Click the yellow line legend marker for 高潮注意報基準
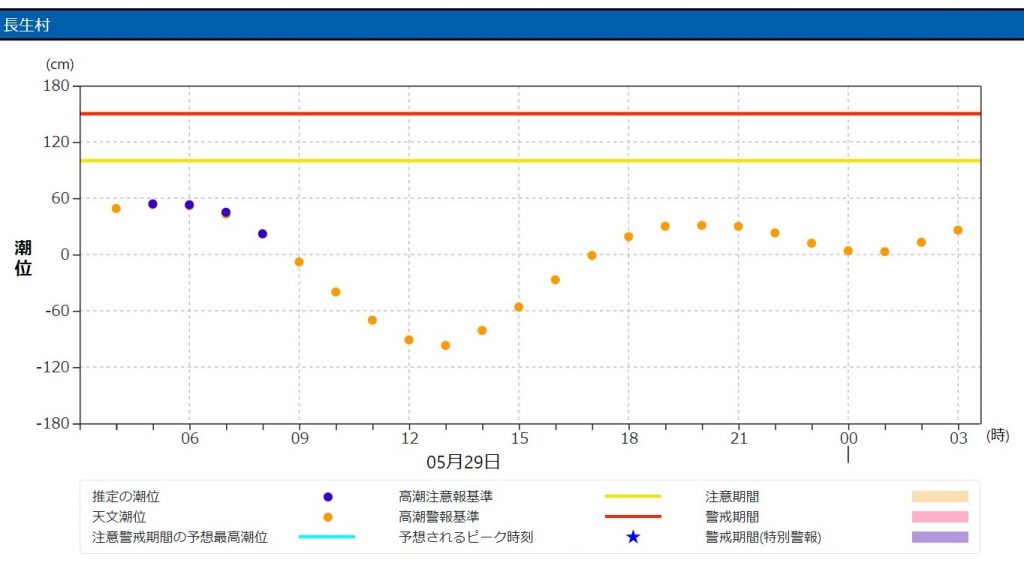 click(633, 496)
